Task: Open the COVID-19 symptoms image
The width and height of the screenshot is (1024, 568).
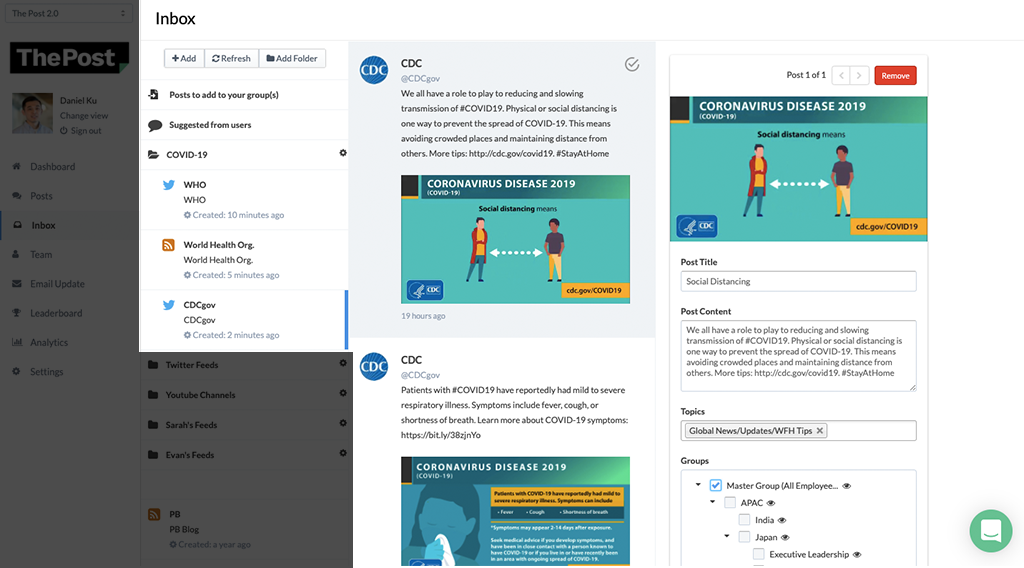Action: (x=515, y=511)
